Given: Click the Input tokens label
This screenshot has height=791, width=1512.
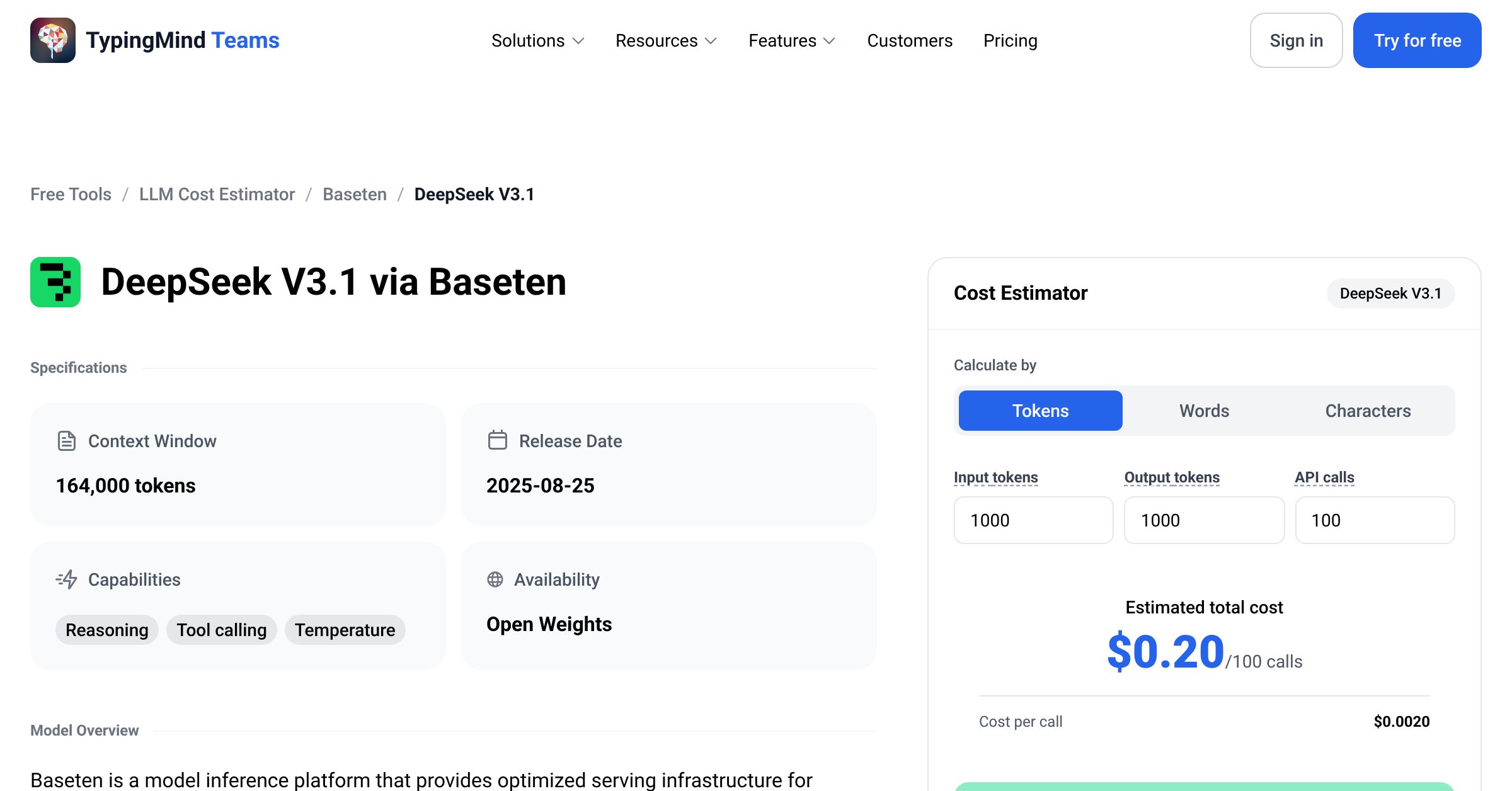Looking at the screenshot, I should [x=995, y=477].
